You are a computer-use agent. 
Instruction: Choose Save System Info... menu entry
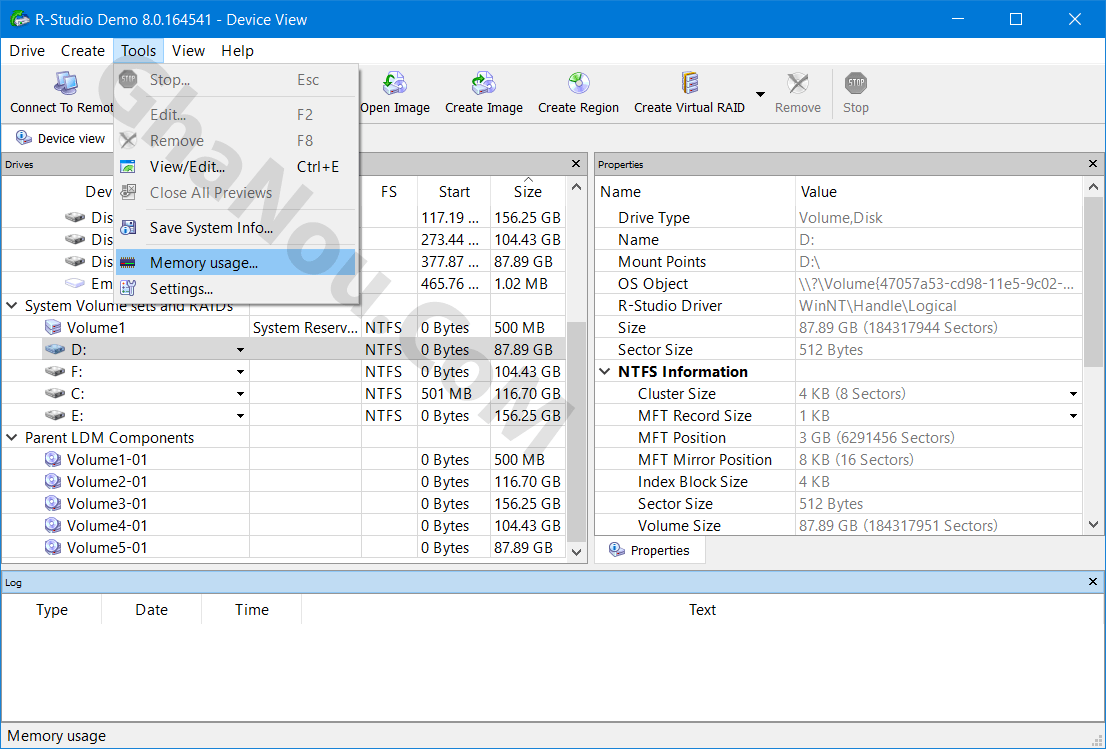click(x=236, y=227)
